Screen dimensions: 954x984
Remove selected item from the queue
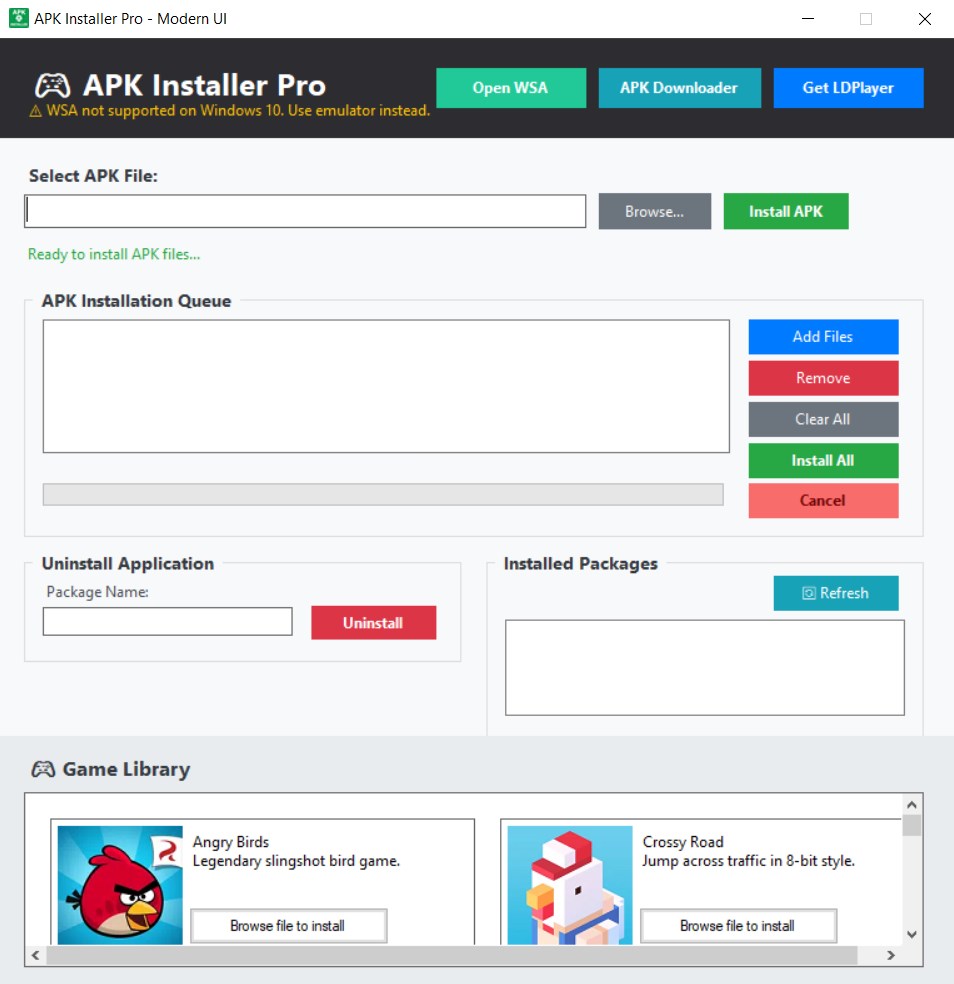tap(823, 378)
